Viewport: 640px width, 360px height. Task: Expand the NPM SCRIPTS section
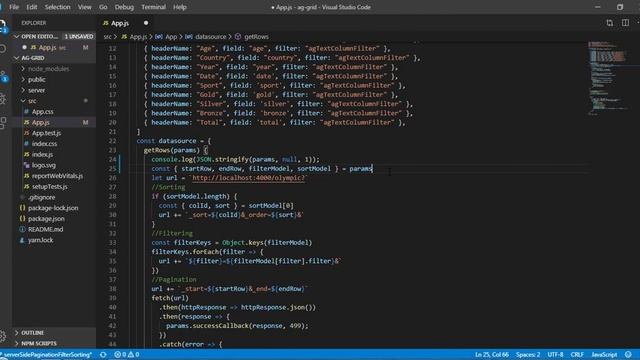point(17,343)
